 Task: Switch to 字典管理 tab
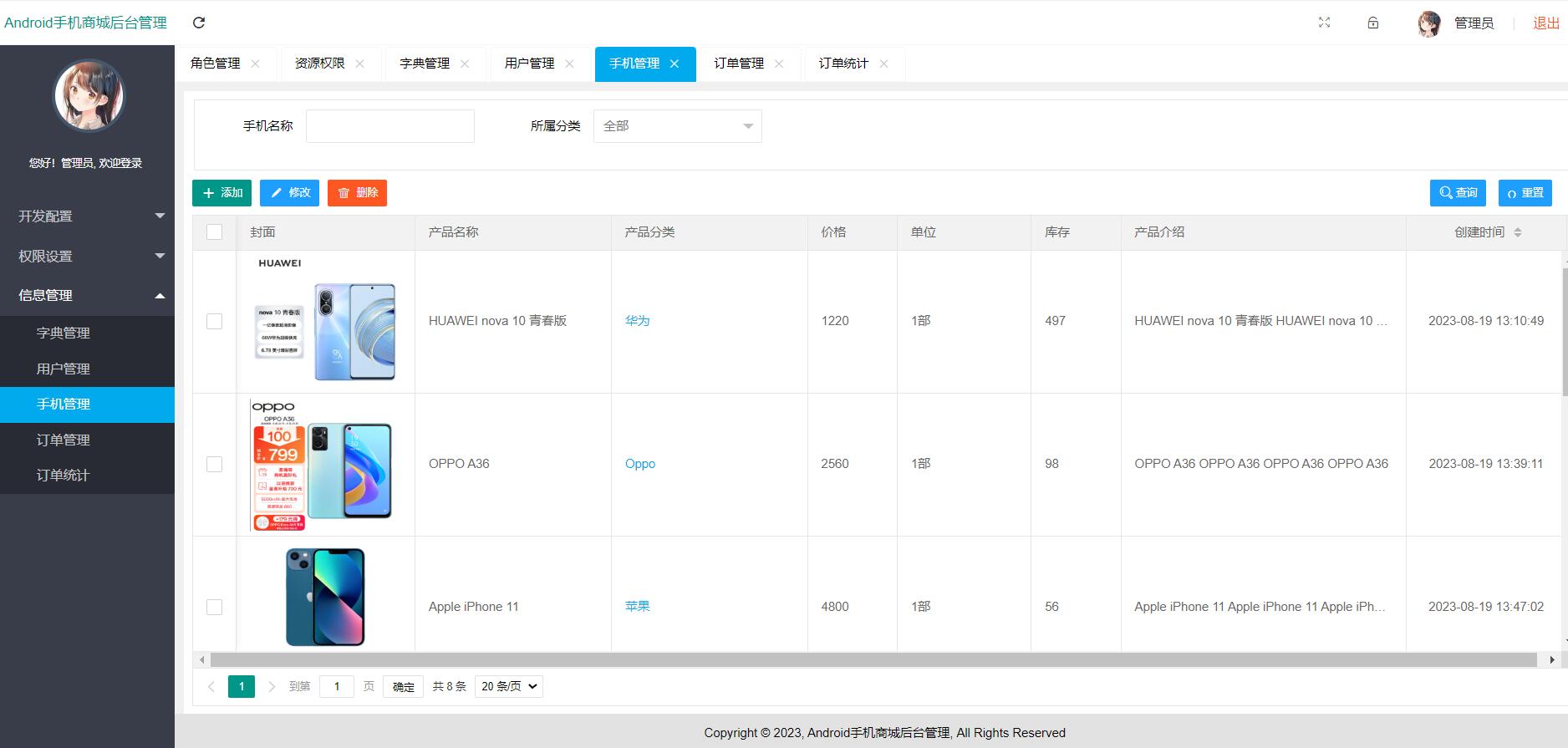425,64
